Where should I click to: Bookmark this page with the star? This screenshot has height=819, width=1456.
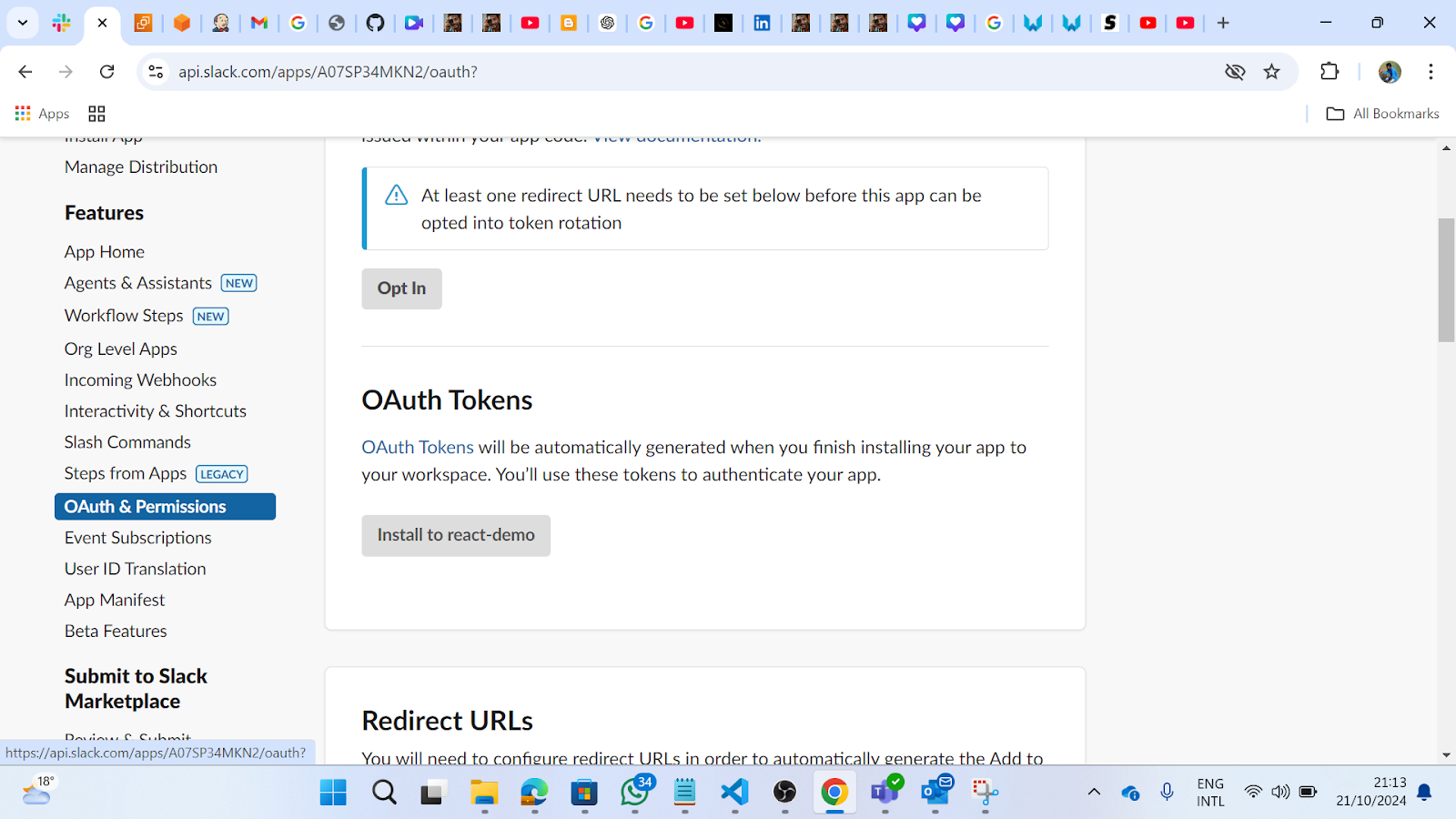[1272, 71]
